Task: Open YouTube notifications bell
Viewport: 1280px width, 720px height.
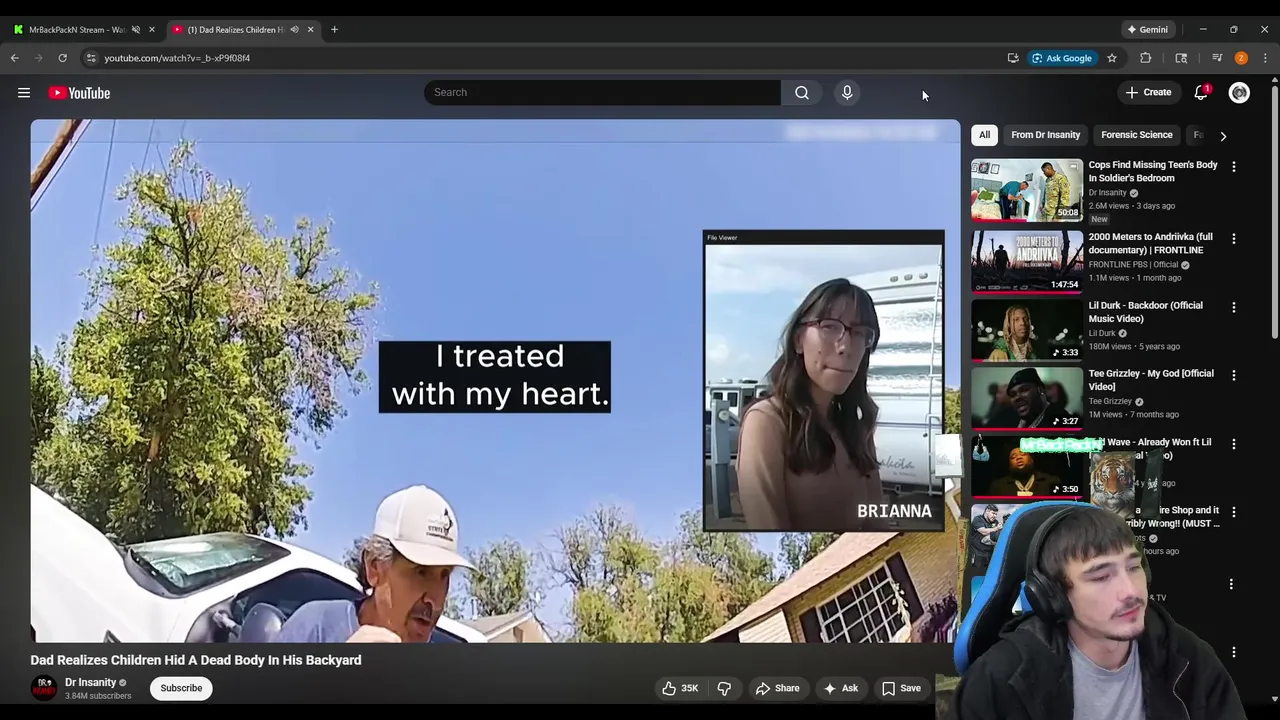Action: pyautogui.click(x=1201, y=93)
